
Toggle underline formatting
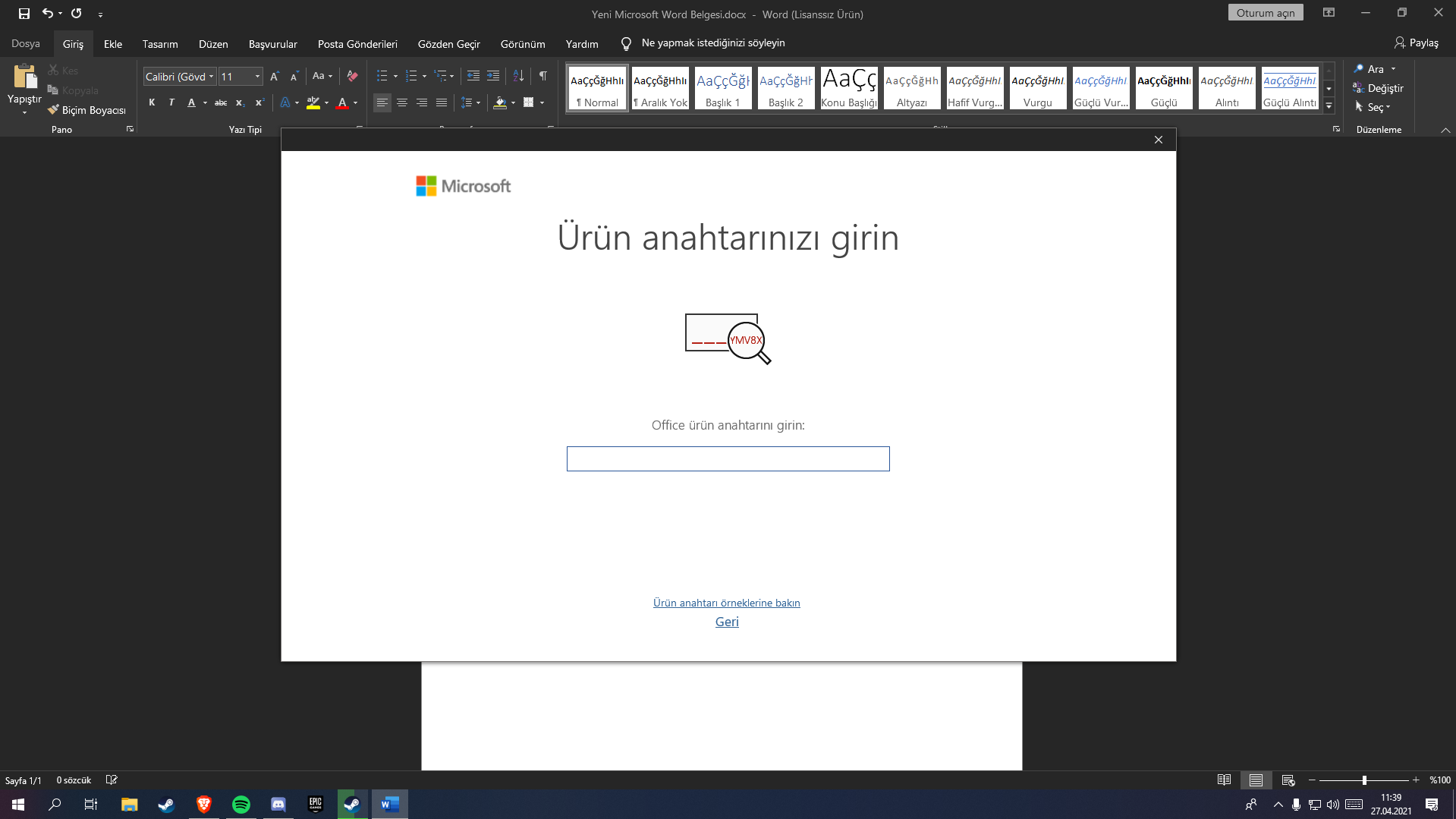[191, 102]
